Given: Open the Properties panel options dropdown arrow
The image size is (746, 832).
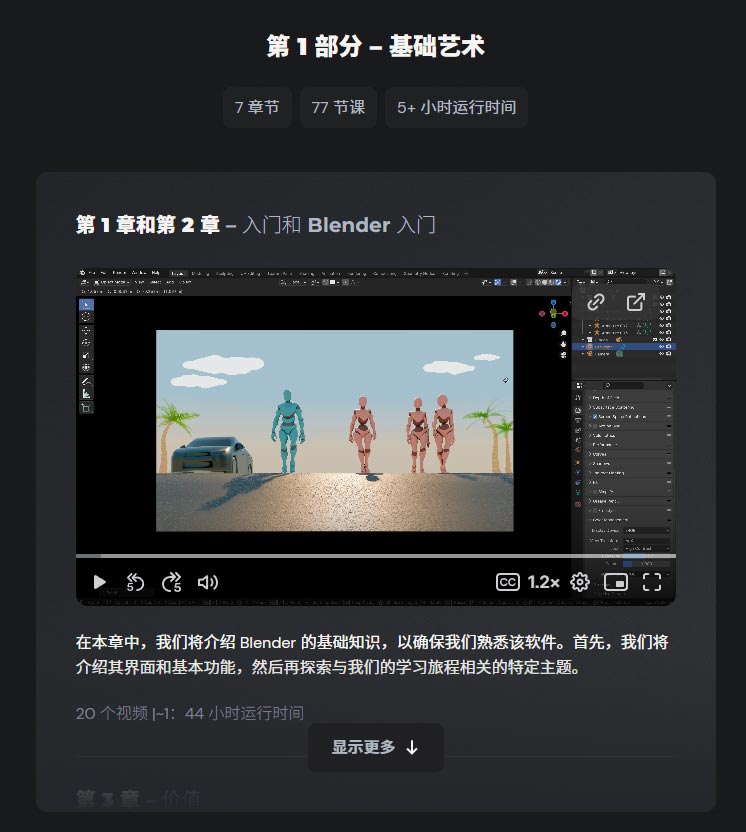Looking at the screenshot, I should click(x=669, y=385).
